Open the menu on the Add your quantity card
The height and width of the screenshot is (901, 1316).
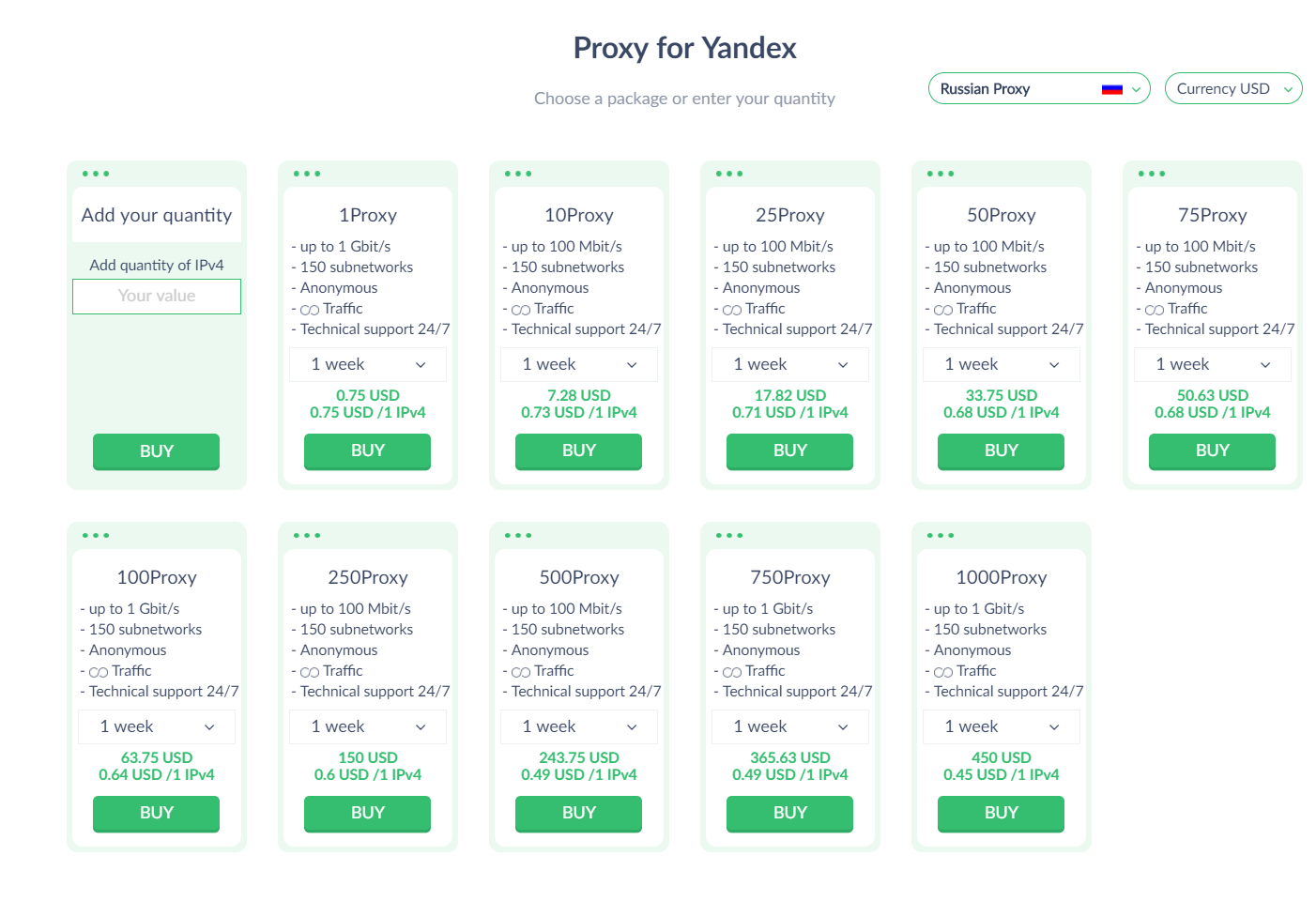pyautogui.click(x=95, y=173)
